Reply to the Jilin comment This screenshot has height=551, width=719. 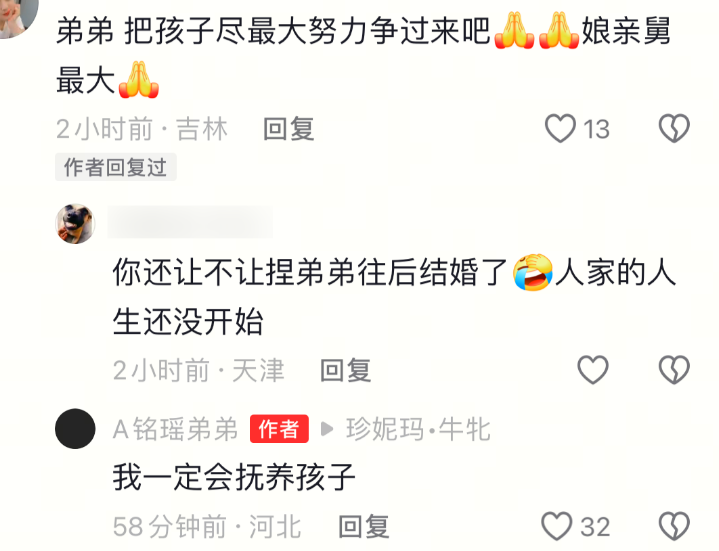click(x=289, y=129)
